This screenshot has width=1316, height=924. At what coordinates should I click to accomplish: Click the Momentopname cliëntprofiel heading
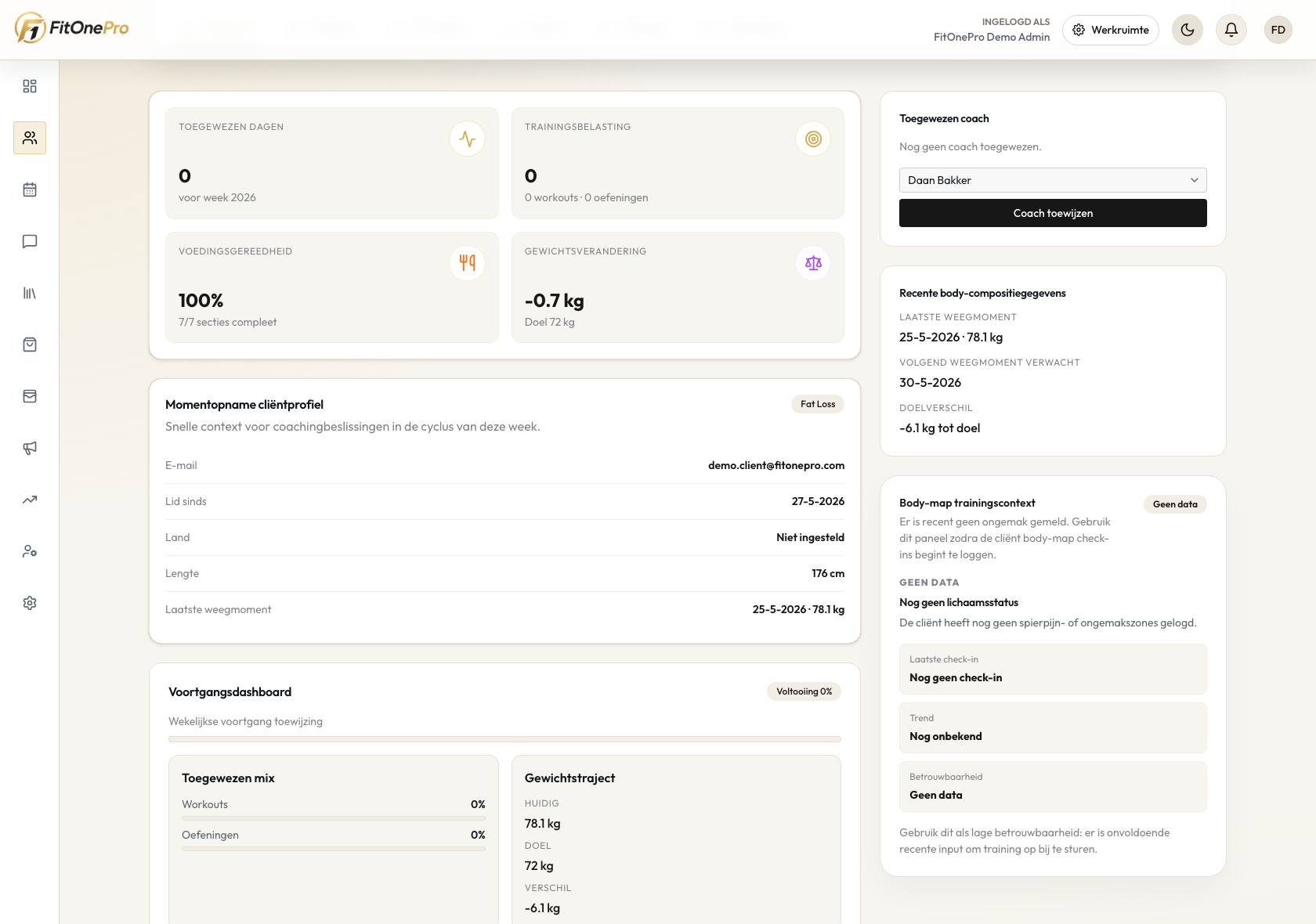(244, 405)
